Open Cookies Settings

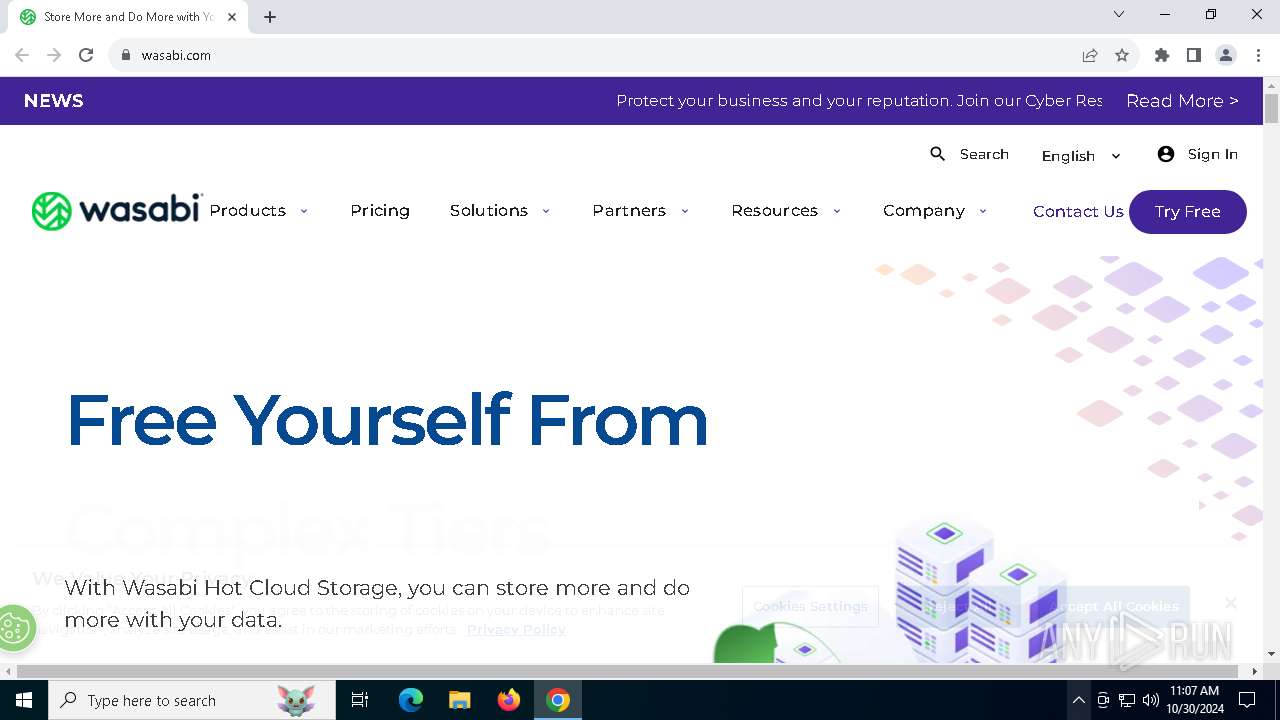(810, 607)
